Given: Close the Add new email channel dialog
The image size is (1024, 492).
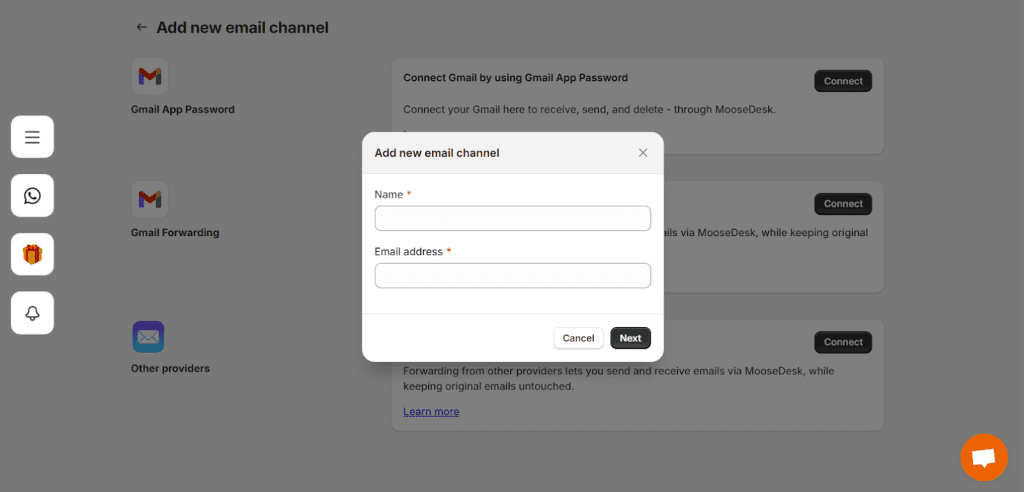Looking at the screenshot, I should 643,153.
